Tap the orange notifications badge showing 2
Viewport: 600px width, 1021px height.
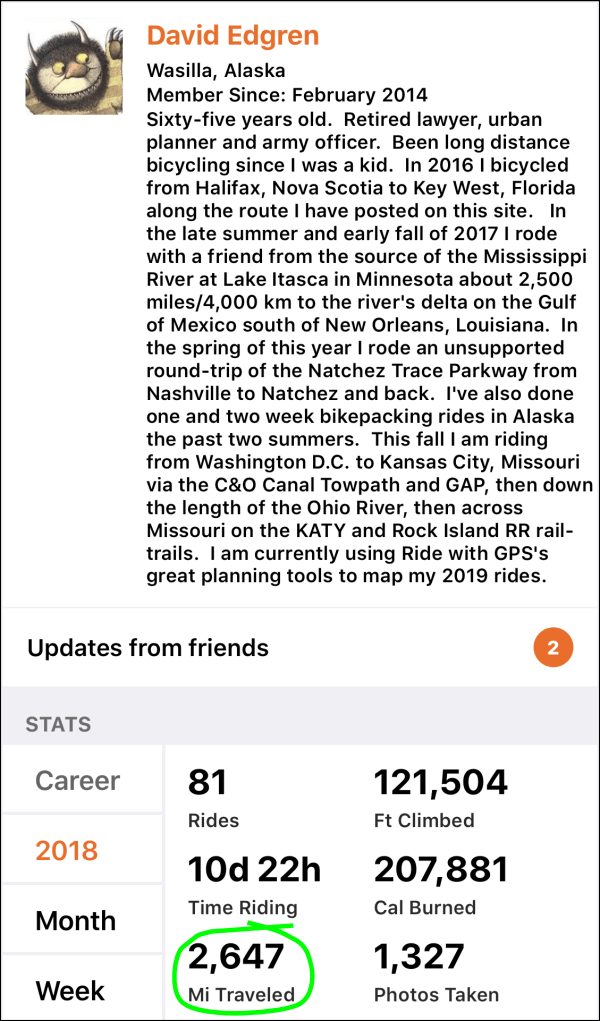pyautogui.click(x=553, y=648)
